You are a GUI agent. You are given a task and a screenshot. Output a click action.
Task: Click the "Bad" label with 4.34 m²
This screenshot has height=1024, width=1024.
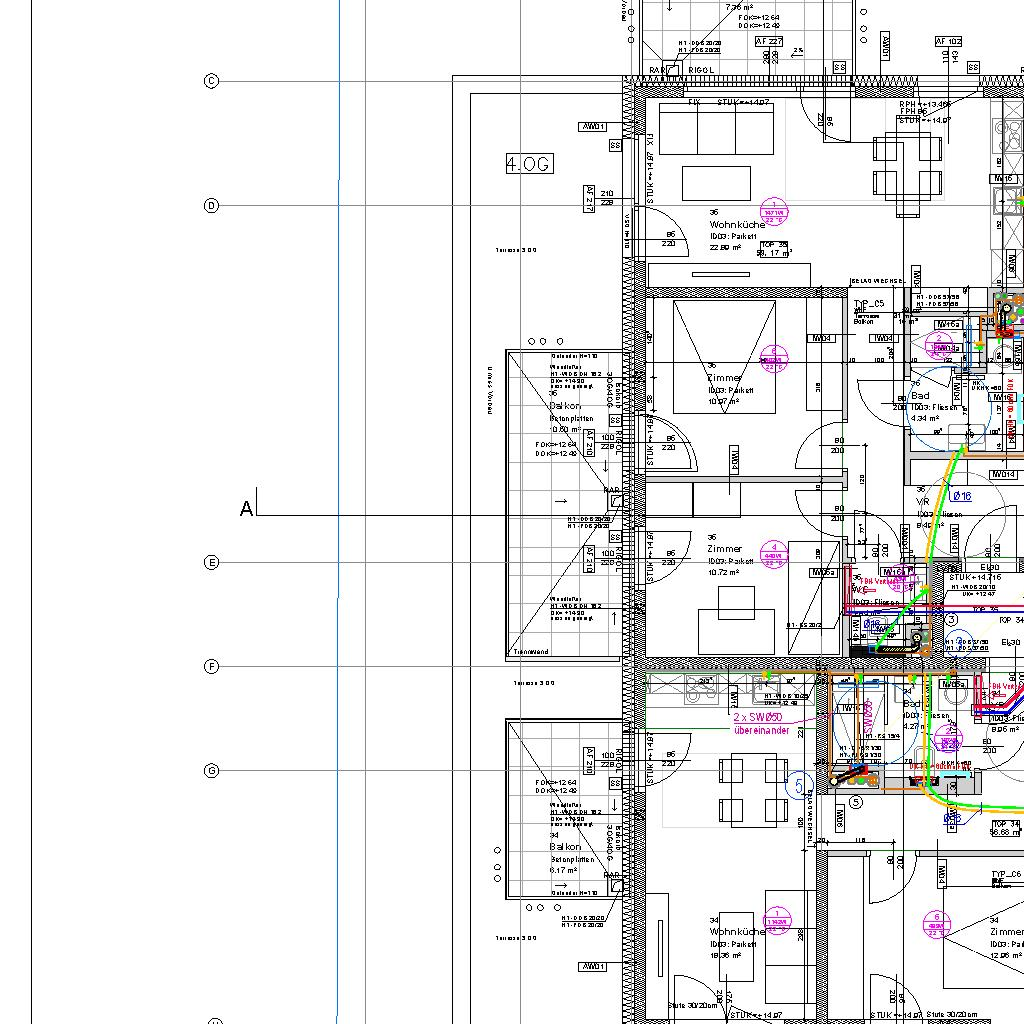pos(920,396)
